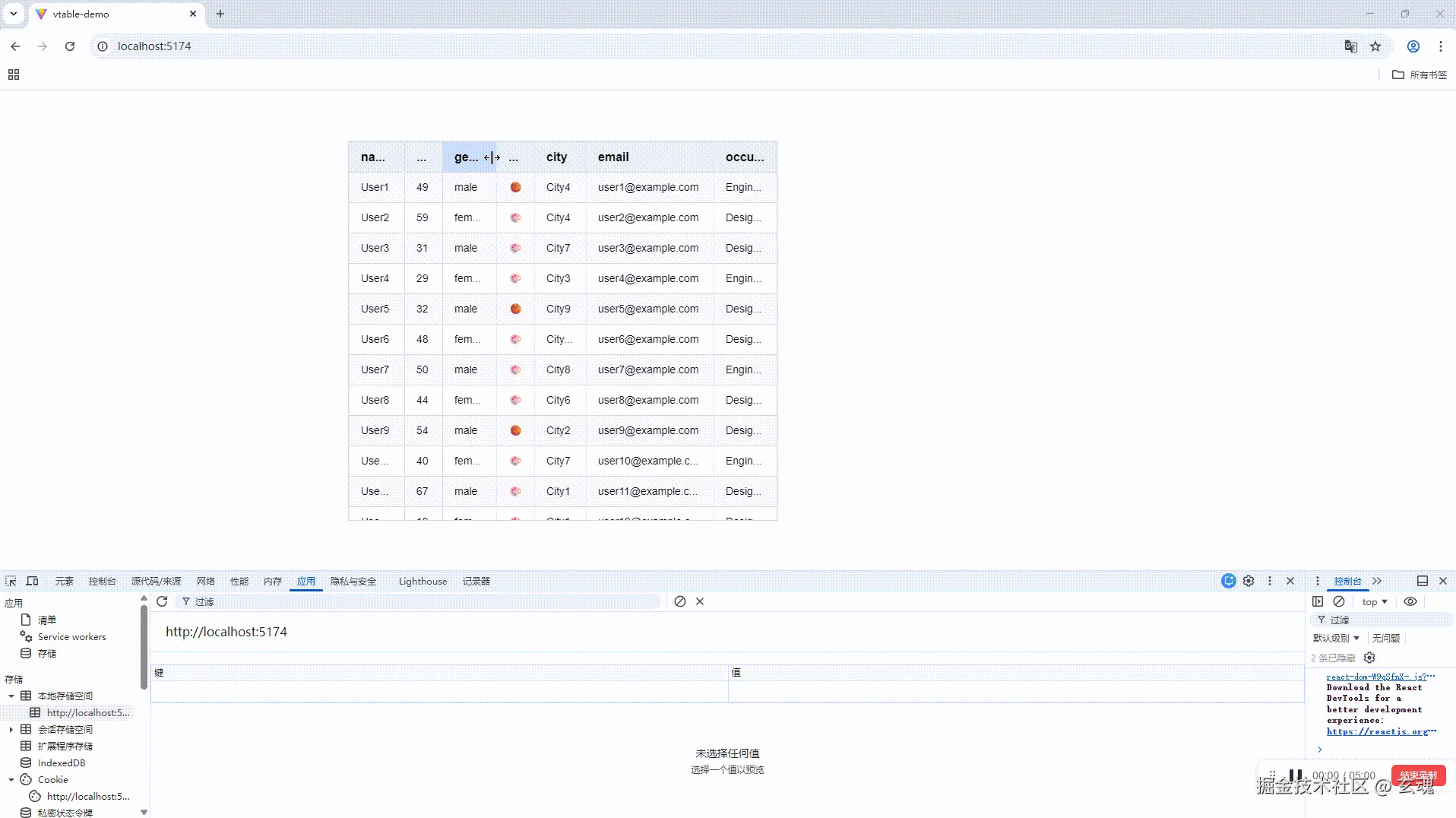This screenshot has height=818, width=1456.
Task: Switch to the 性能 tab
Action: [x=239, y=581]
